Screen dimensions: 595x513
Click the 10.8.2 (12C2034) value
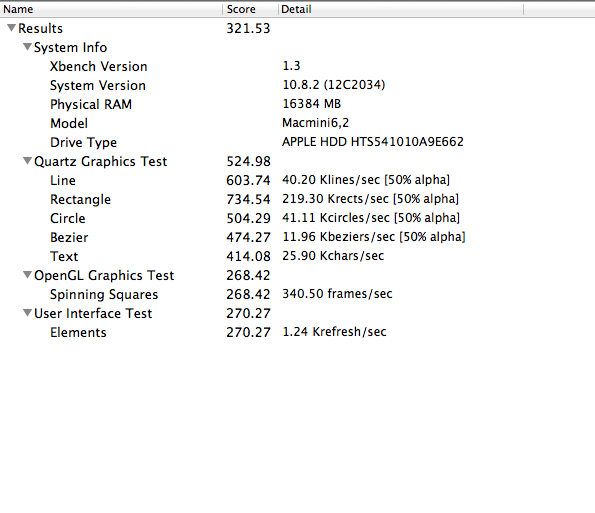click(334, 85)
